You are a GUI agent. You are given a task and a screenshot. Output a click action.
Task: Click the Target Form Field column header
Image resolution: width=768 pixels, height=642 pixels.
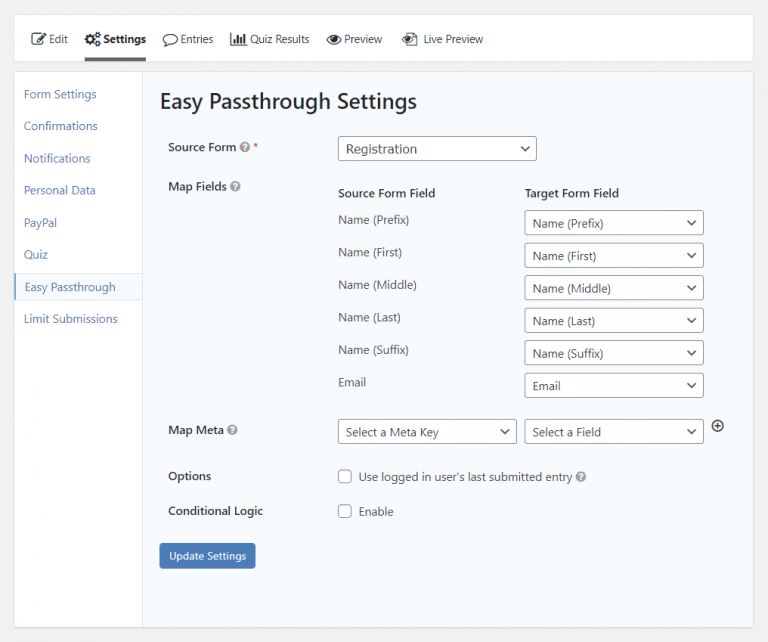[572, 193]
